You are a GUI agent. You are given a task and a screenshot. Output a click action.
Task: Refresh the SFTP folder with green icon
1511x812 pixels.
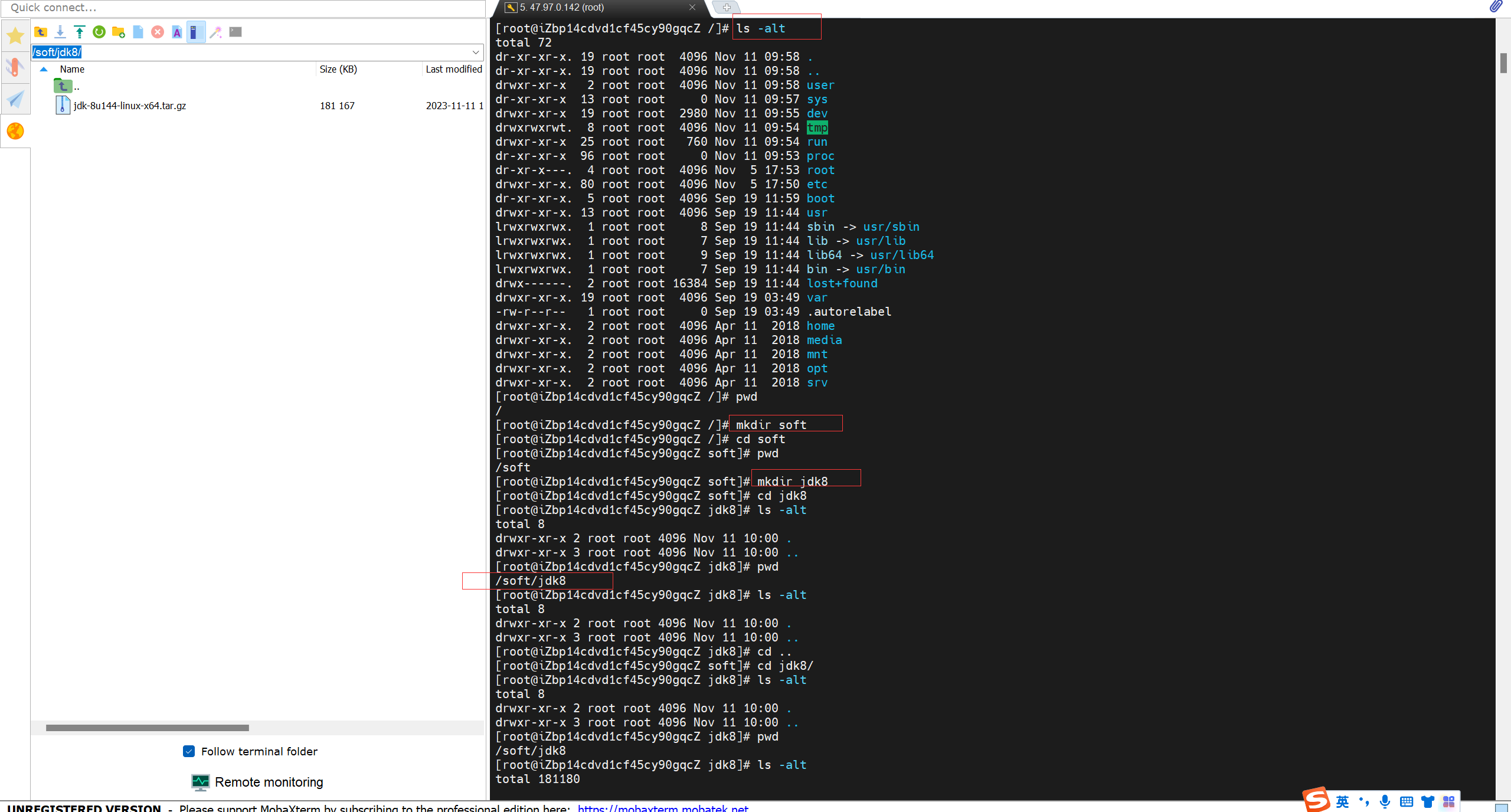pos(99,32)
